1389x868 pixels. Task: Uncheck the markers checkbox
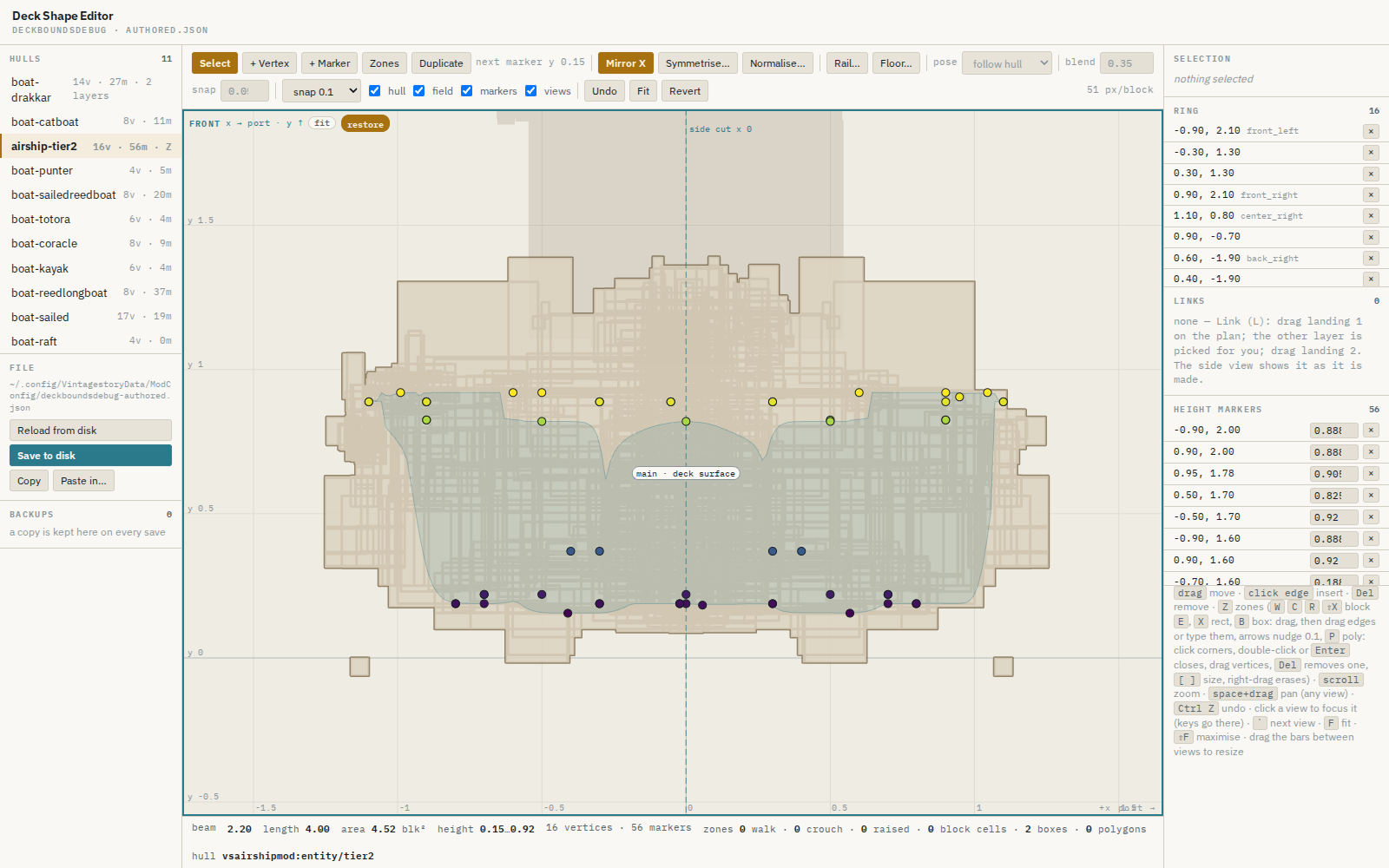pos(467,90)
